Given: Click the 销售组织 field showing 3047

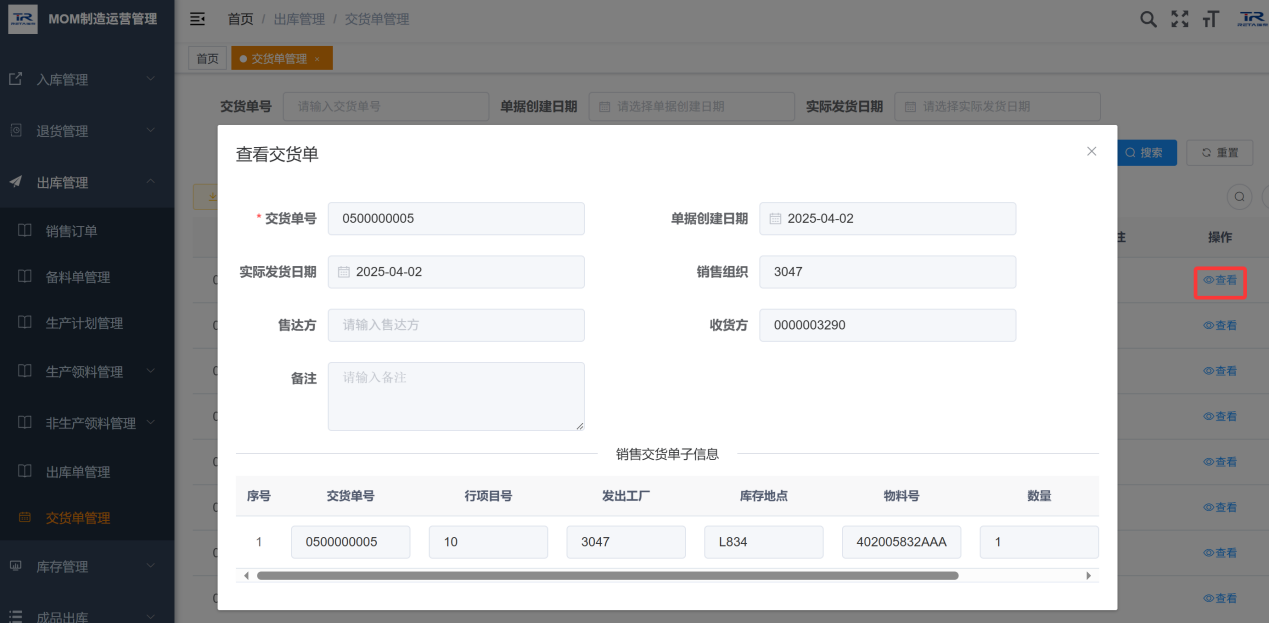Looking at the screenshot, I should click(x=888, y=271).
